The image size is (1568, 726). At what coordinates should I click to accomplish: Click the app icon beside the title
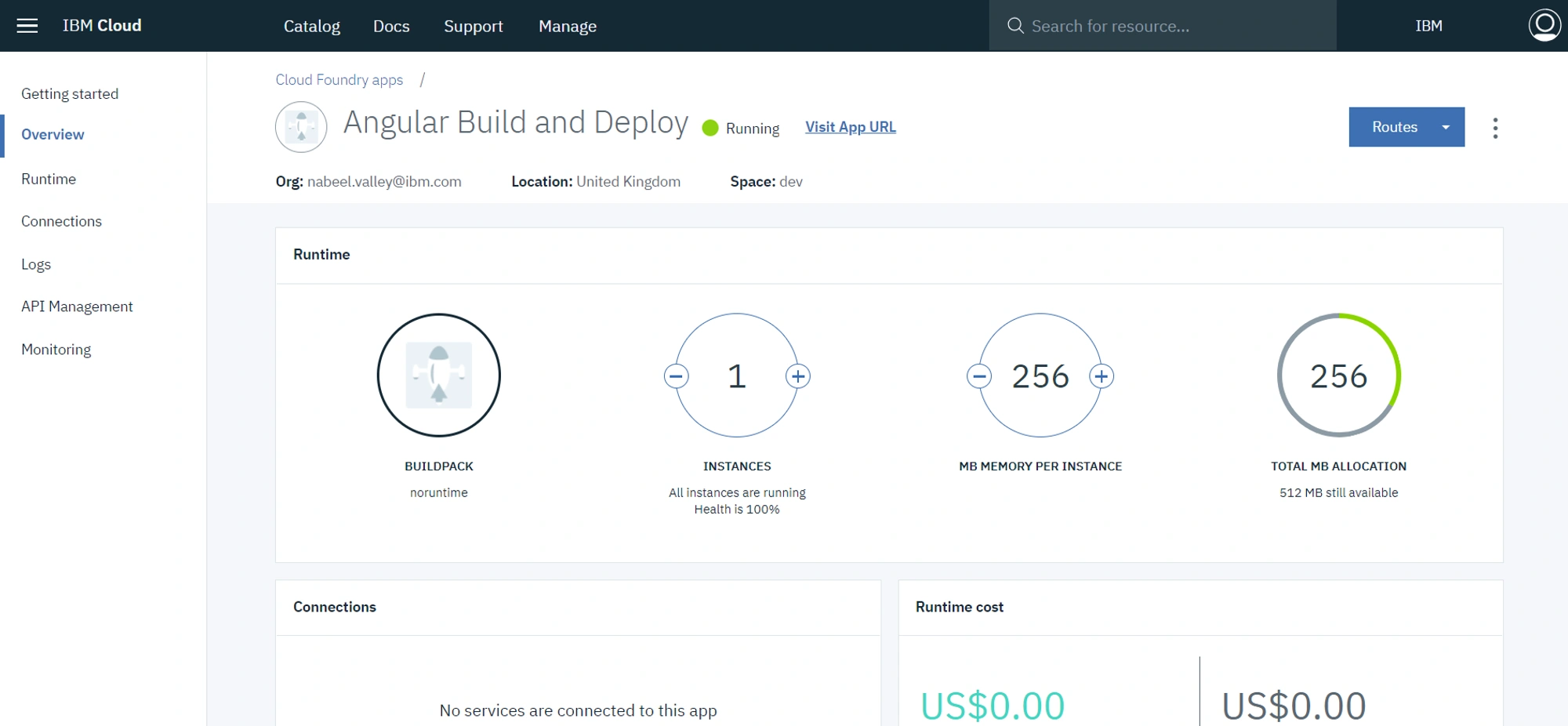(301, 127)
